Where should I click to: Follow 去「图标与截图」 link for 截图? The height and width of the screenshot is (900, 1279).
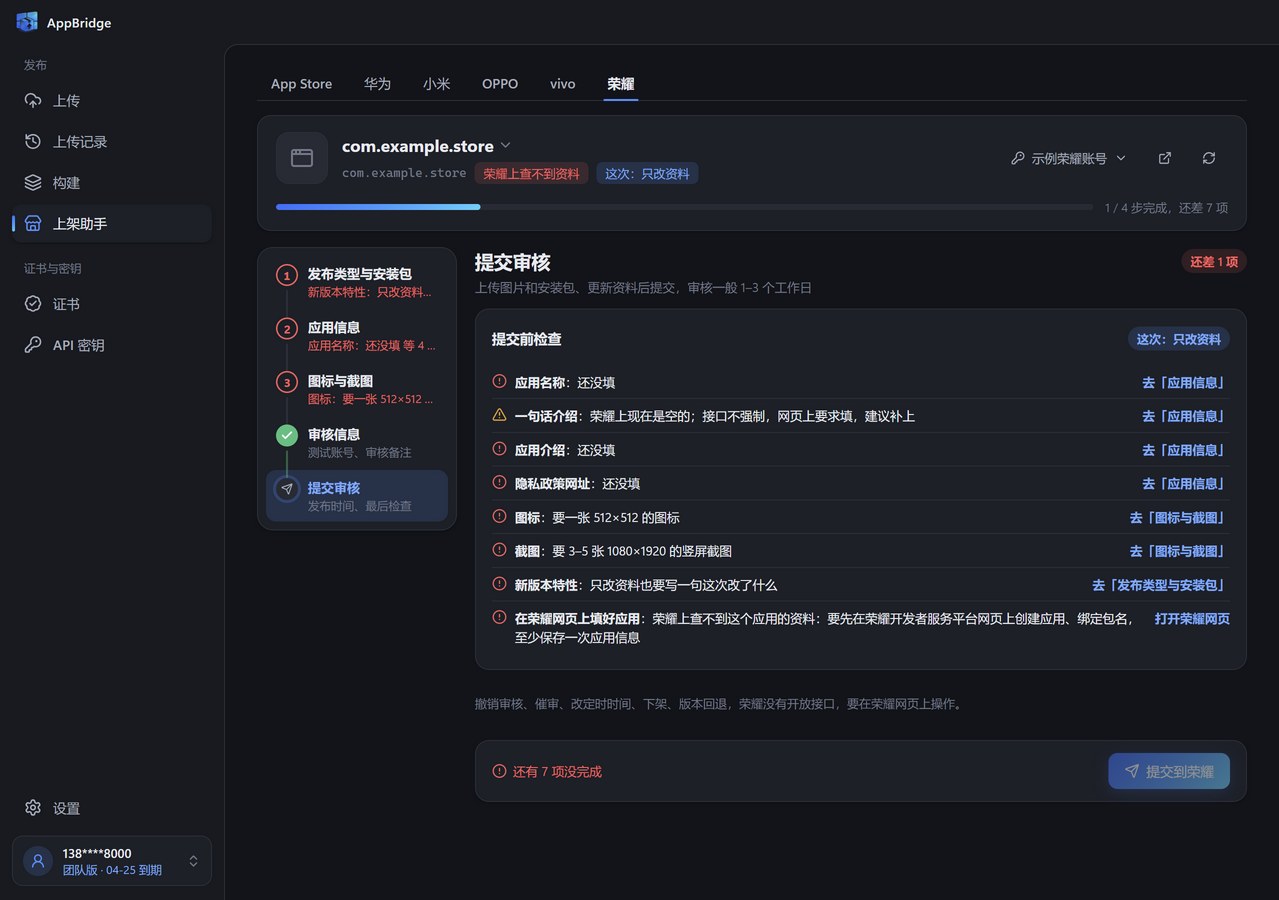pyautogui.click(x=1180, y=551)
